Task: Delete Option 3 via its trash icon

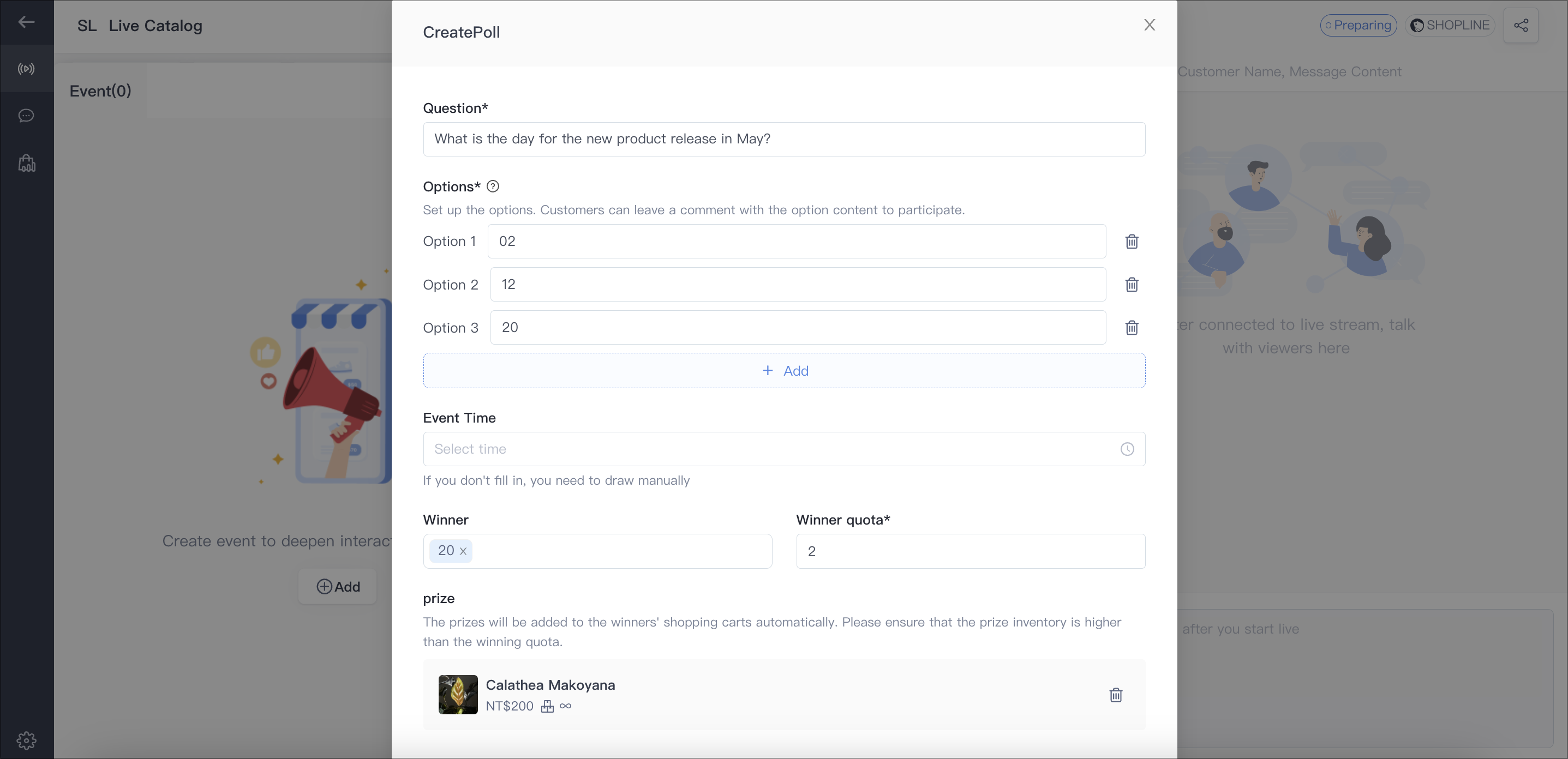Action: 1132,328
